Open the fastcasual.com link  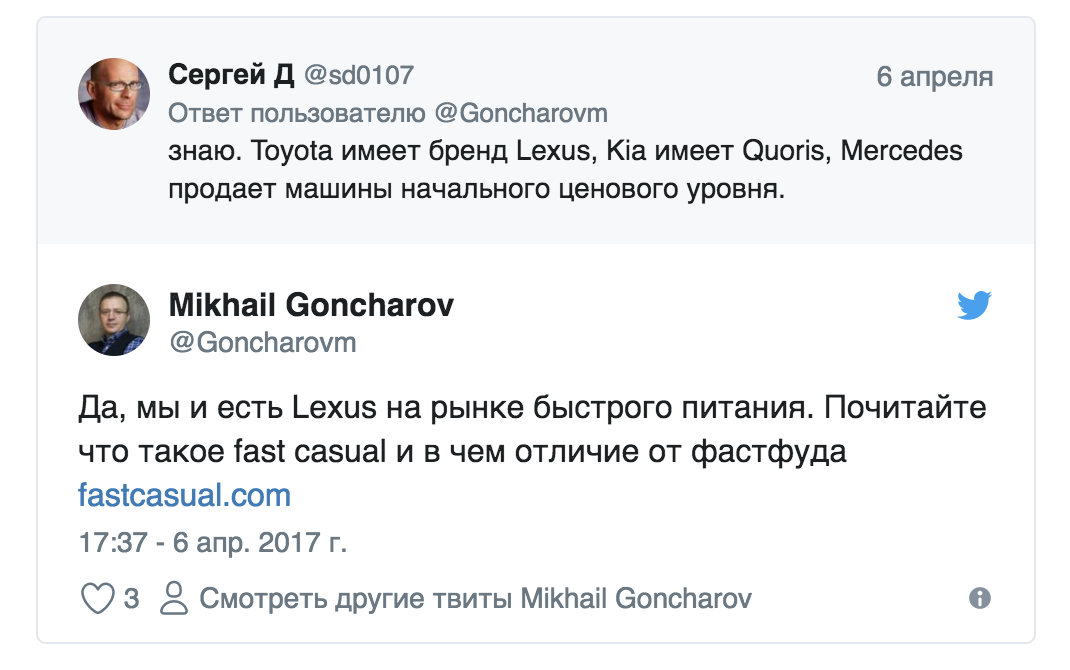(183, 491)
